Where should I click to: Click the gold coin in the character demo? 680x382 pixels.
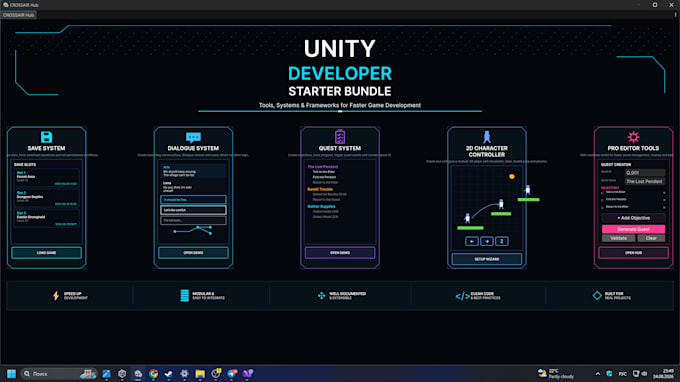(x=512, y=176)
